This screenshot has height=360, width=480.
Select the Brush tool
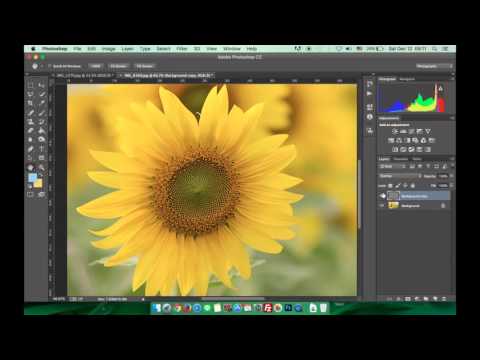[41, 113]
